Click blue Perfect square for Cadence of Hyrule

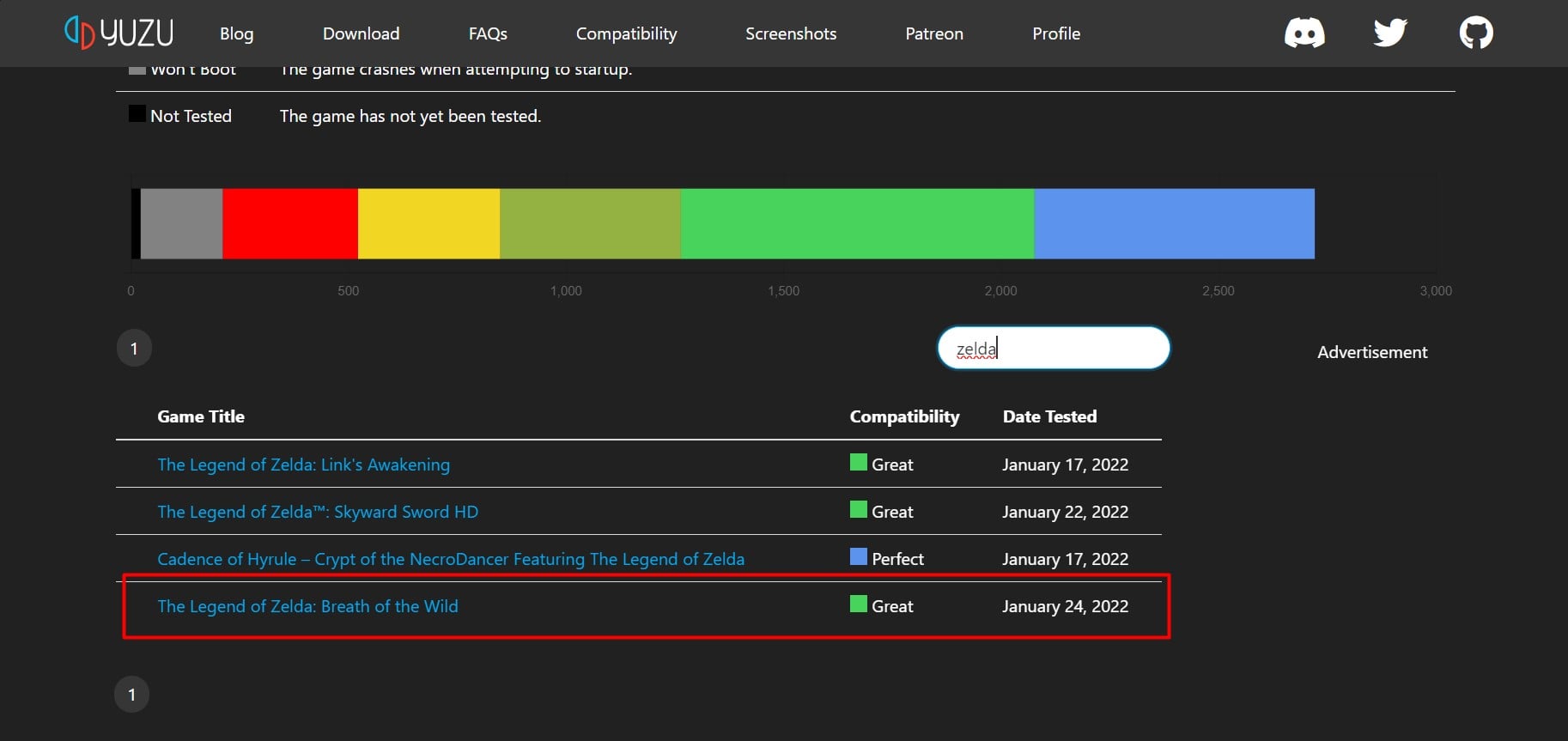click(x=858, y=557)
